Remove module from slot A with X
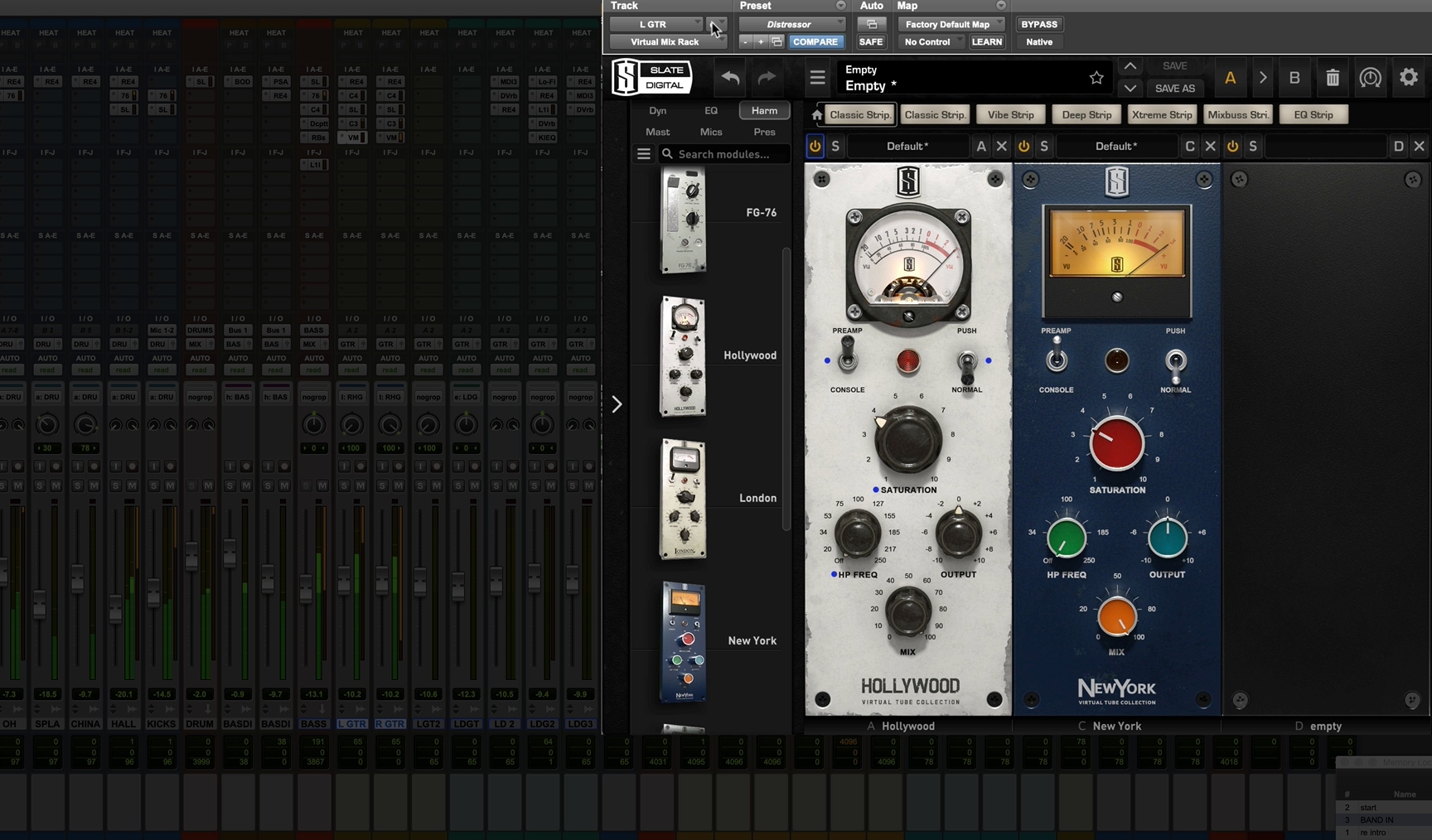1432x840 pixels. [1001, 146]
